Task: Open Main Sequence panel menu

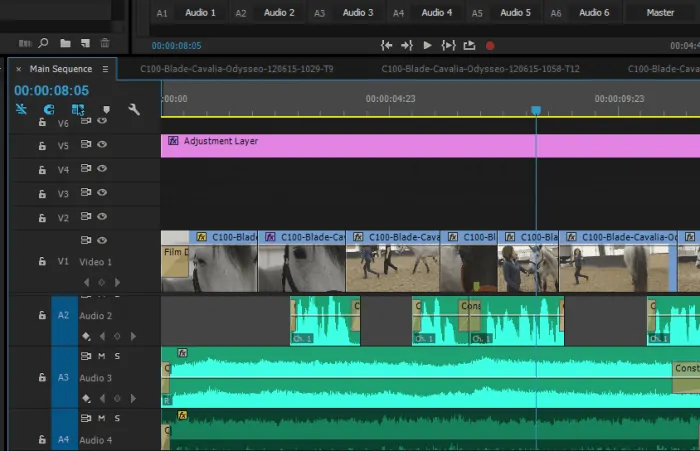Action: pos(105,69)
